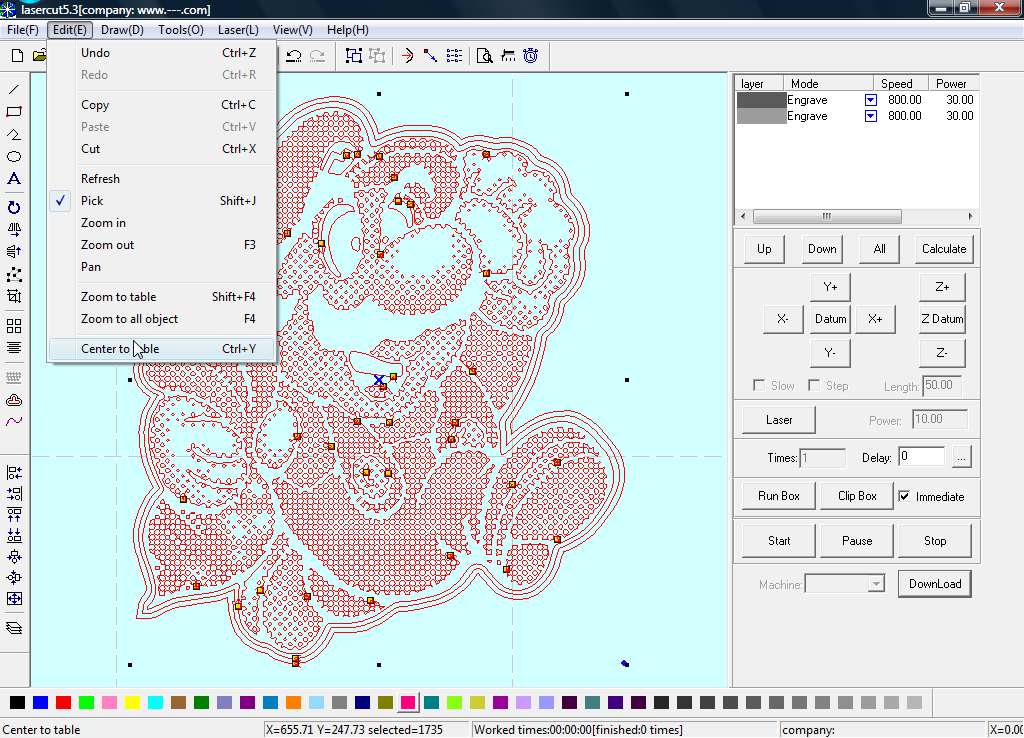
Task: Open the View(V) menu
Action: [x=293, y=30]
